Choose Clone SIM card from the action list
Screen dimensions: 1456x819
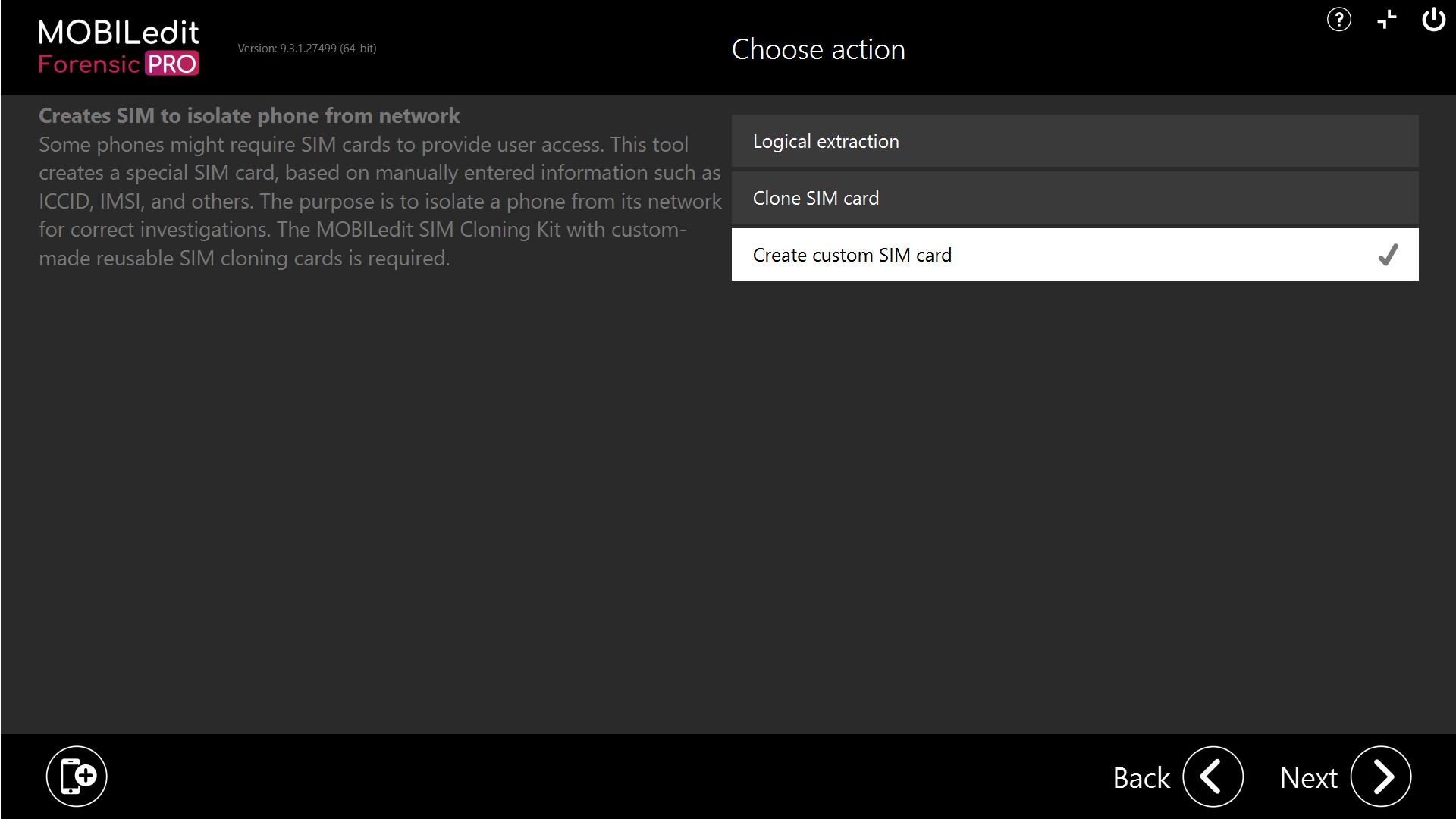816,198
